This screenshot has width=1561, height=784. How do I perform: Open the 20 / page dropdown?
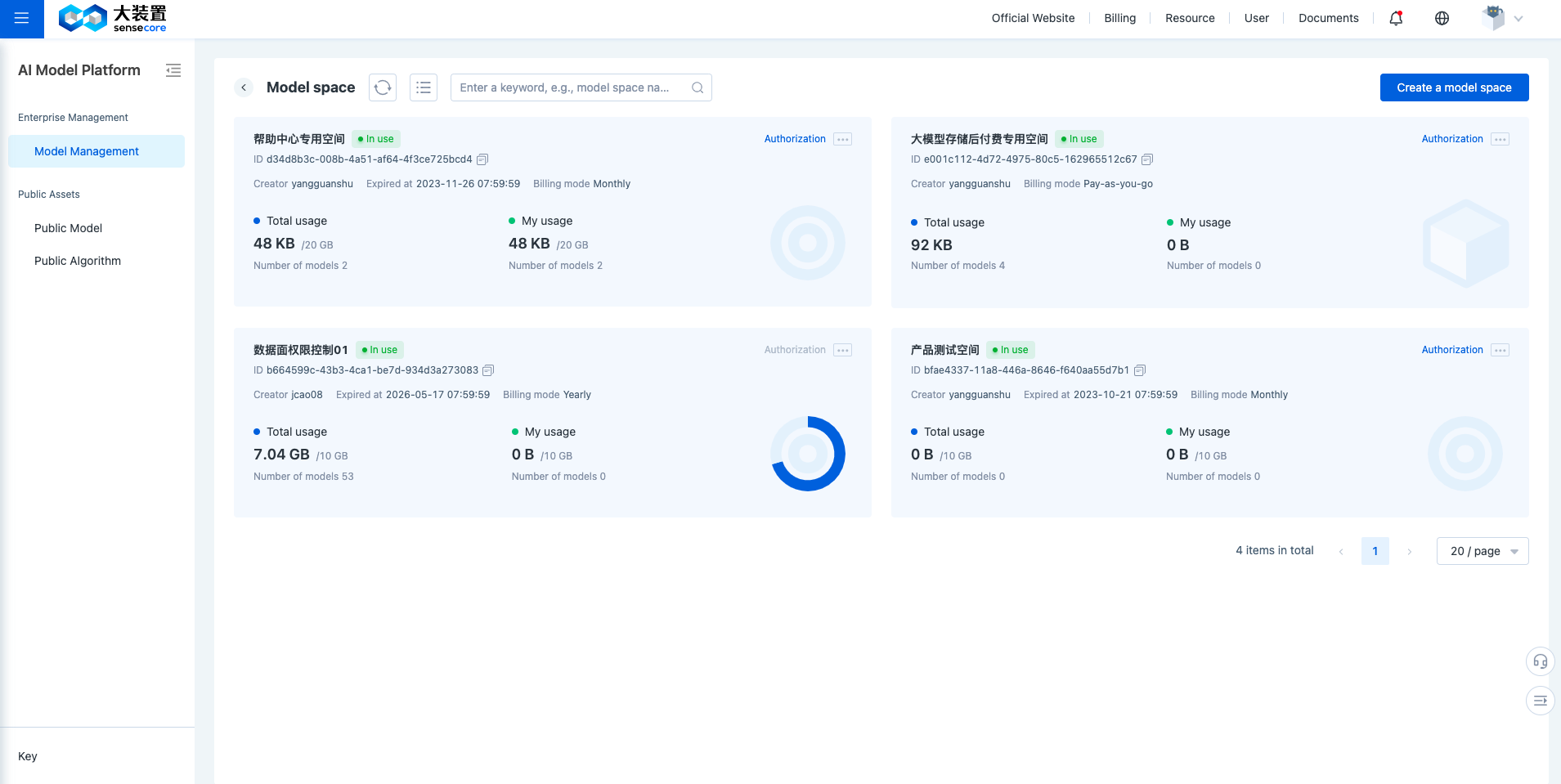pos(1483,551)
